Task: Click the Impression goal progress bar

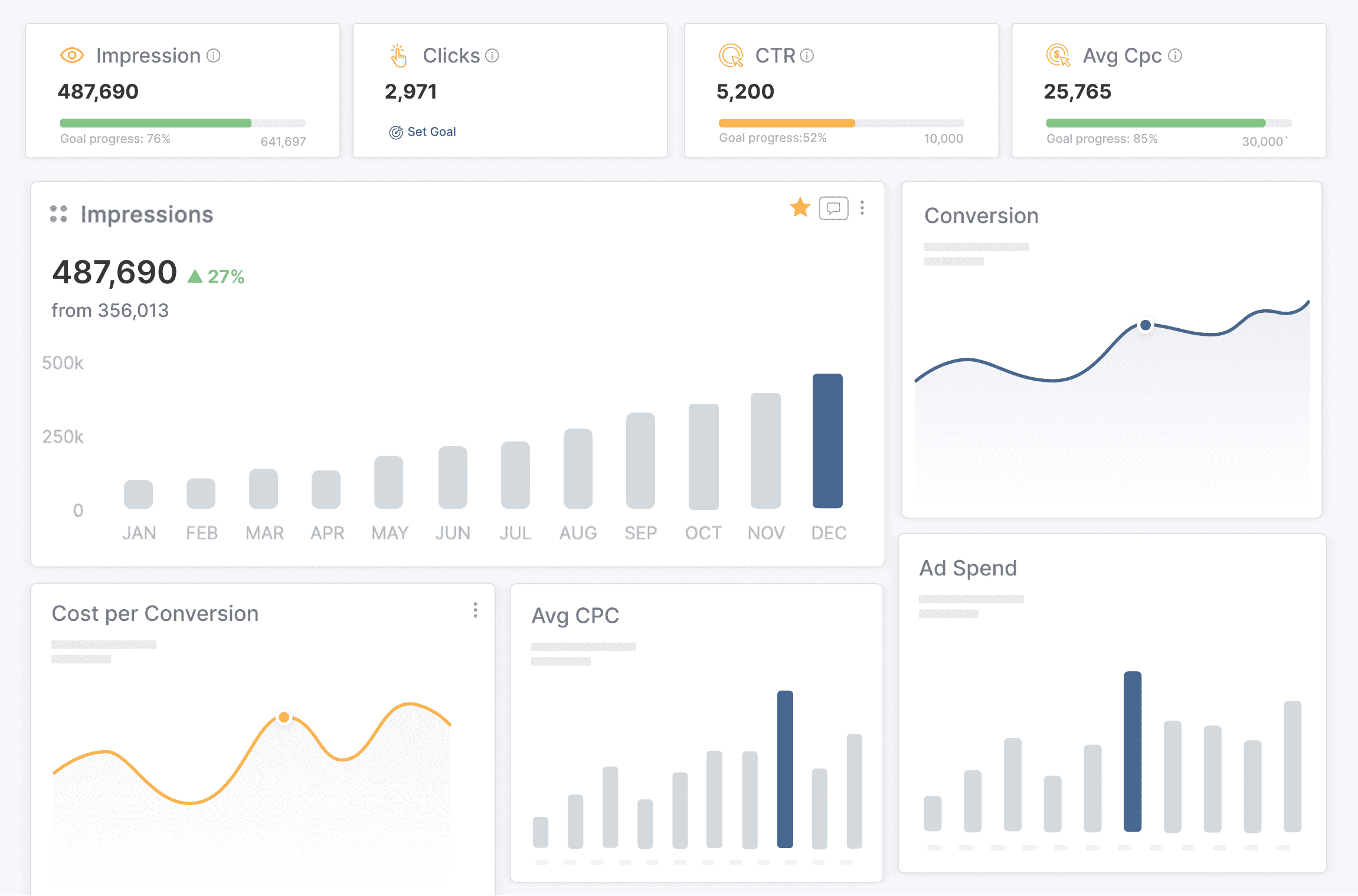Action: tap(181, 123)
